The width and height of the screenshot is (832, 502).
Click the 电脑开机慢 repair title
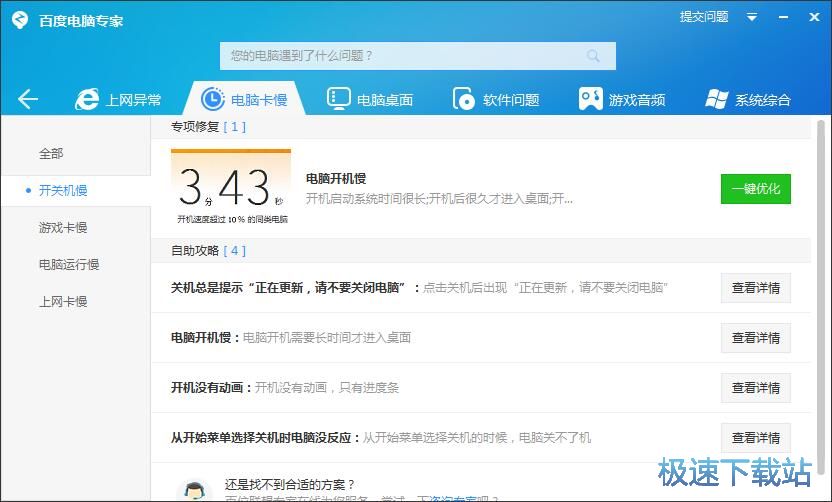[336, 179]
